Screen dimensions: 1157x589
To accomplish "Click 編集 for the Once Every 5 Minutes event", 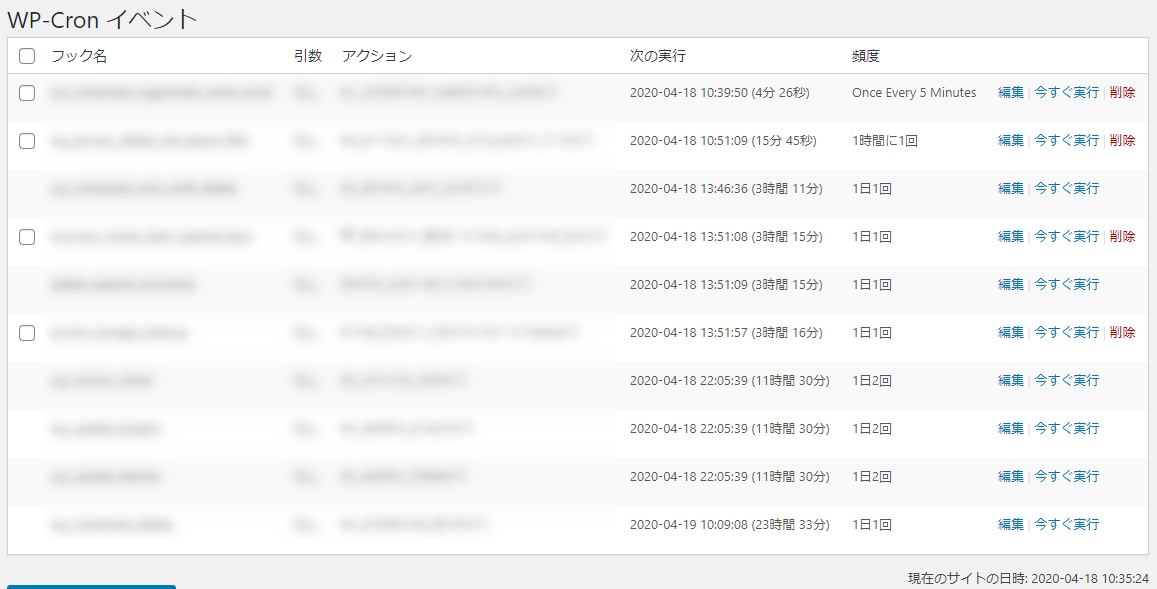I will point(1010,93).
